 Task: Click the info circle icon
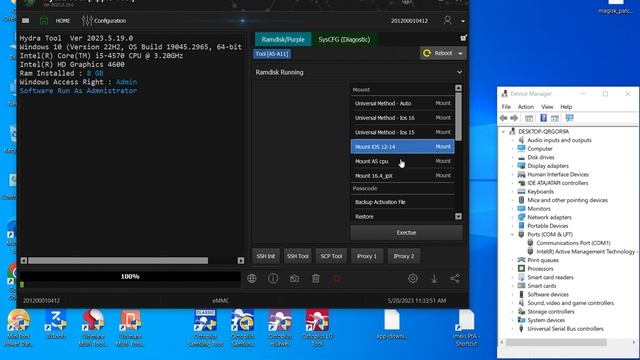click(273, 278)
